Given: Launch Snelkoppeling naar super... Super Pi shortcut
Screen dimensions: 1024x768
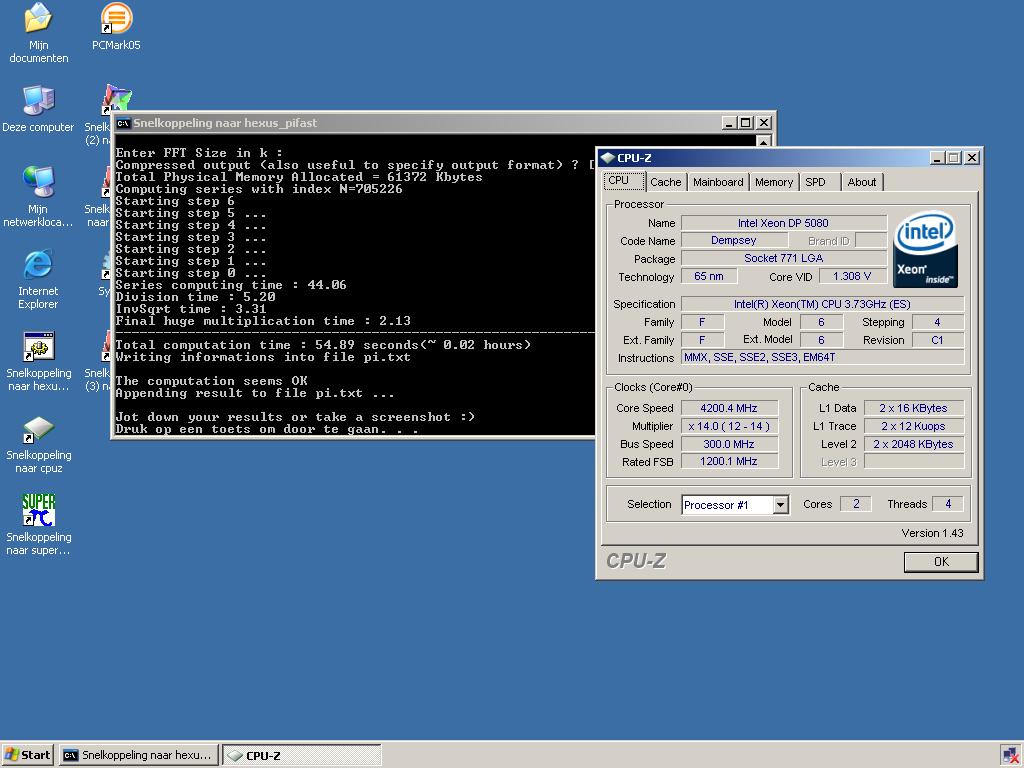Looking at the screenshot, I should point(39,524).
